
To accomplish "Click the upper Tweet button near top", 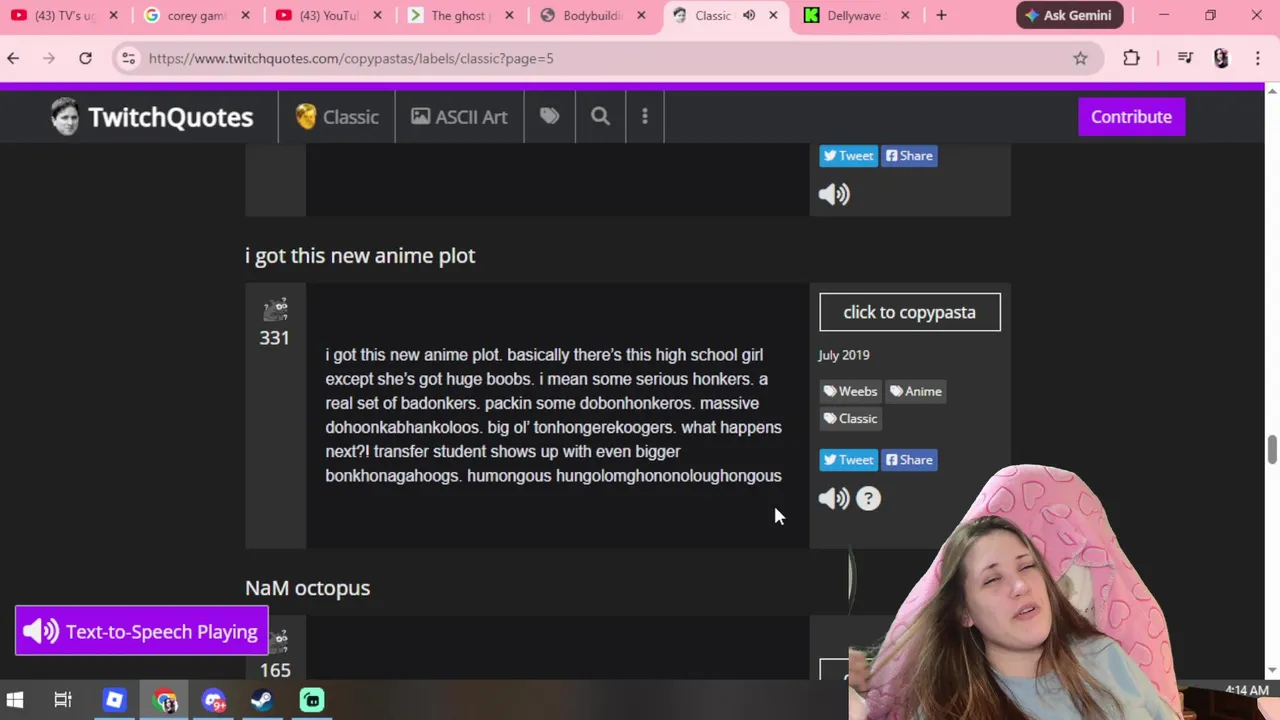I will tap(848, 155).
